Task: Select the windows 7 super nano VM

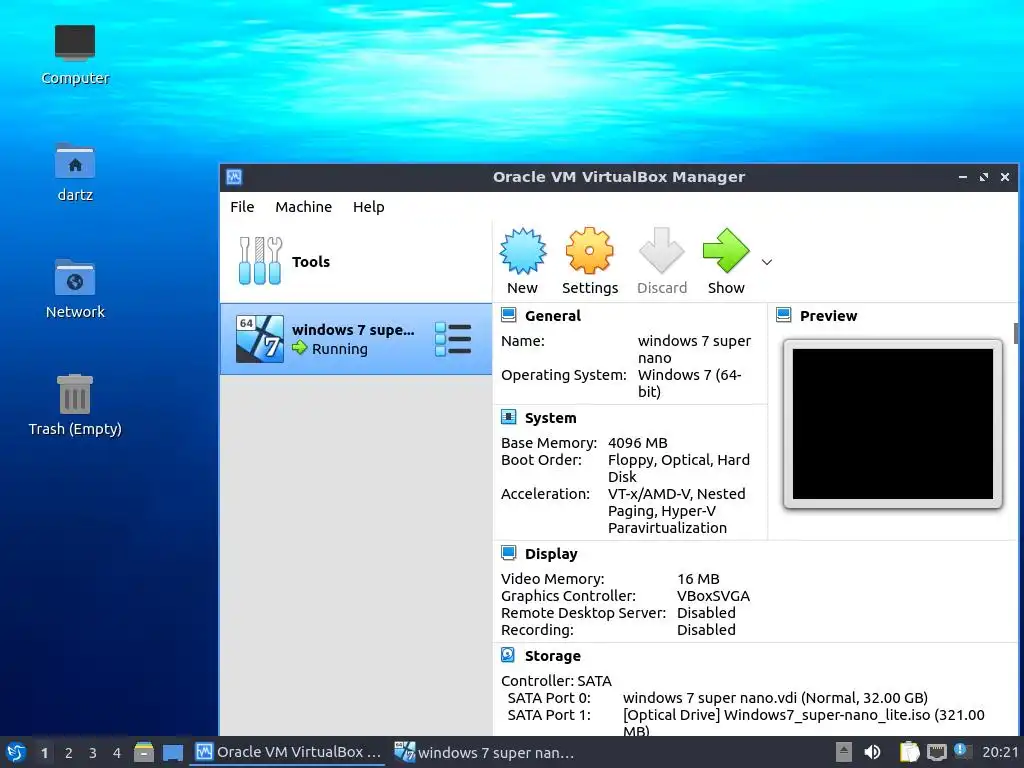Action: tap(356, 339)
